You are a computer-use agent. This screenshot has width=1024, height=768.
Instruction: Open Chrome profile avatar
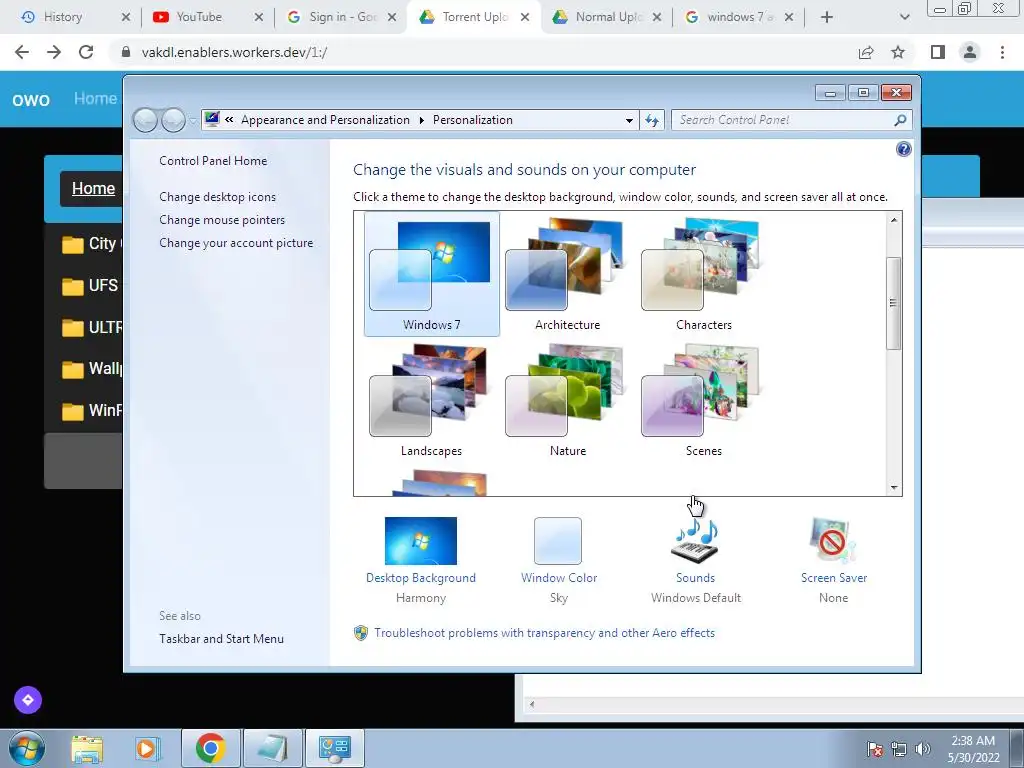[x=970, y=52]
